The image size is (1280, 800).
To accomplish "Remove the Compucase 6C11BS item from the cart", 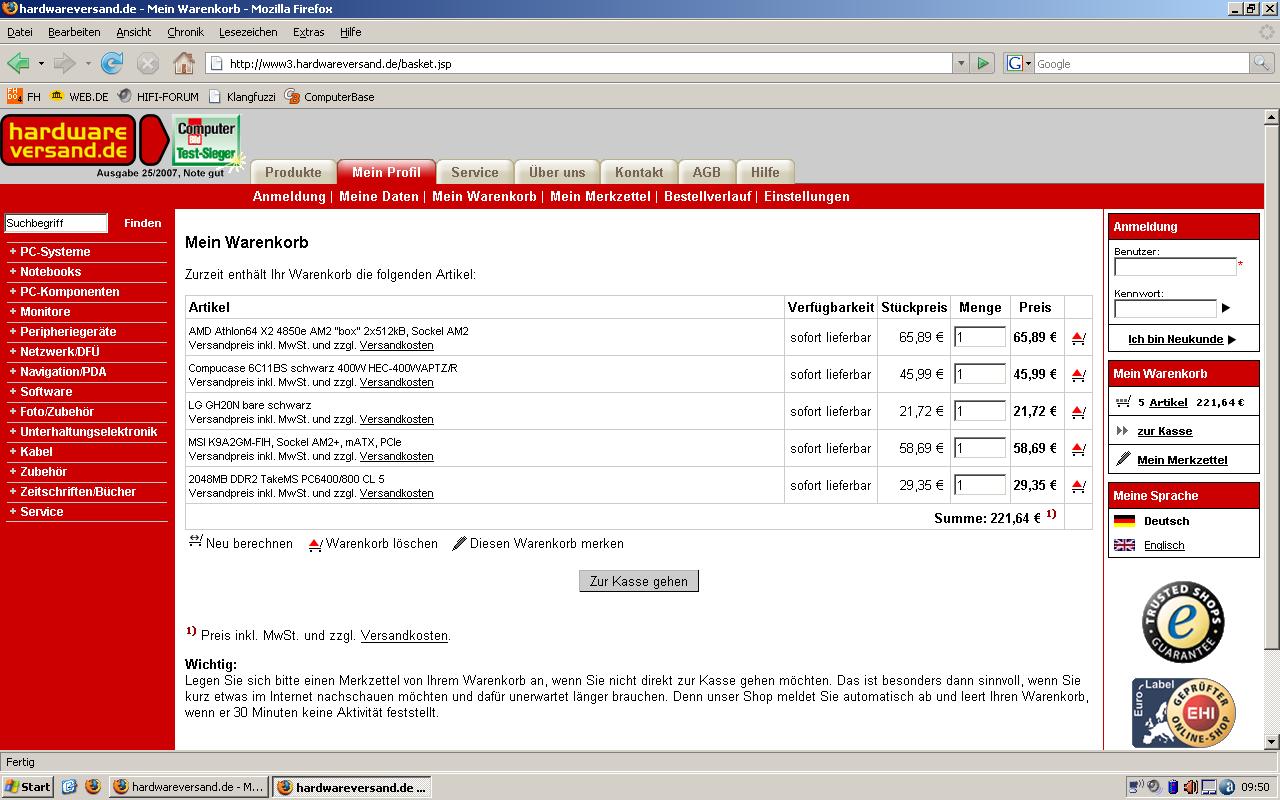I will 1078,375.
